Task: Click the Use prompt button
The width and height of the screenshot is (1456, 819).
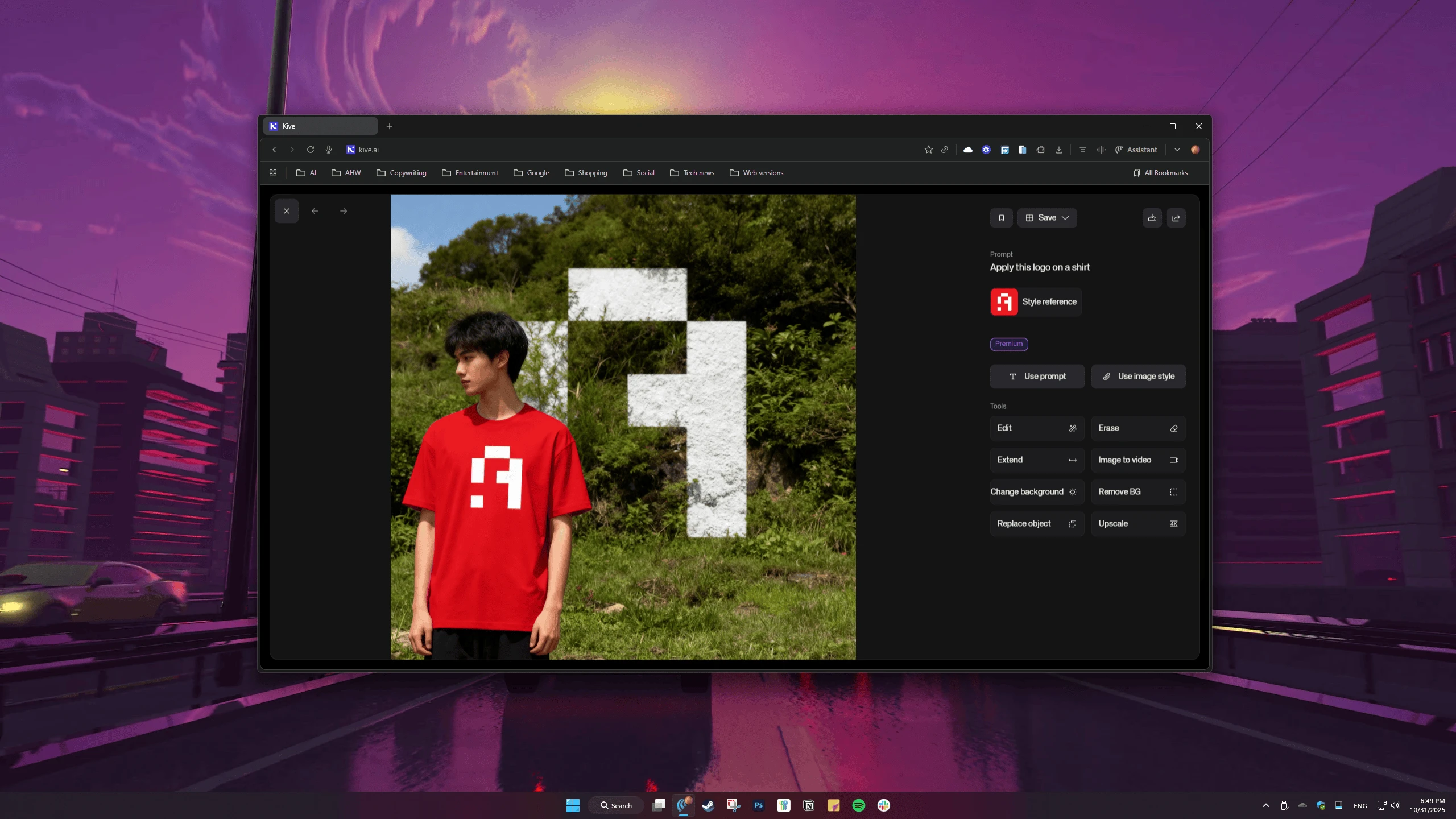Action: (x=1037, y=377)
